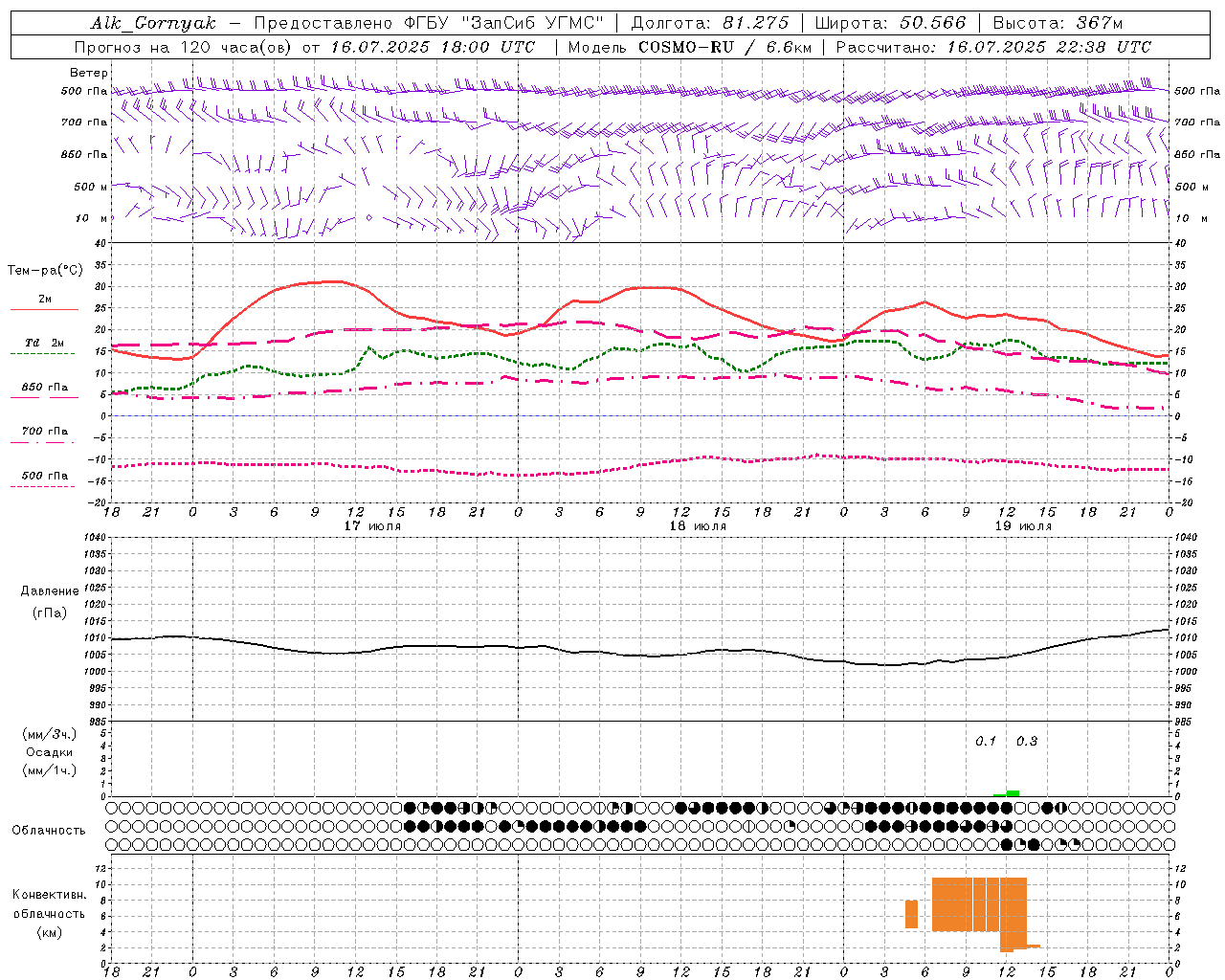Click the 0.1 precipitation value
The image size is (1225, 980).
[986, 742]
